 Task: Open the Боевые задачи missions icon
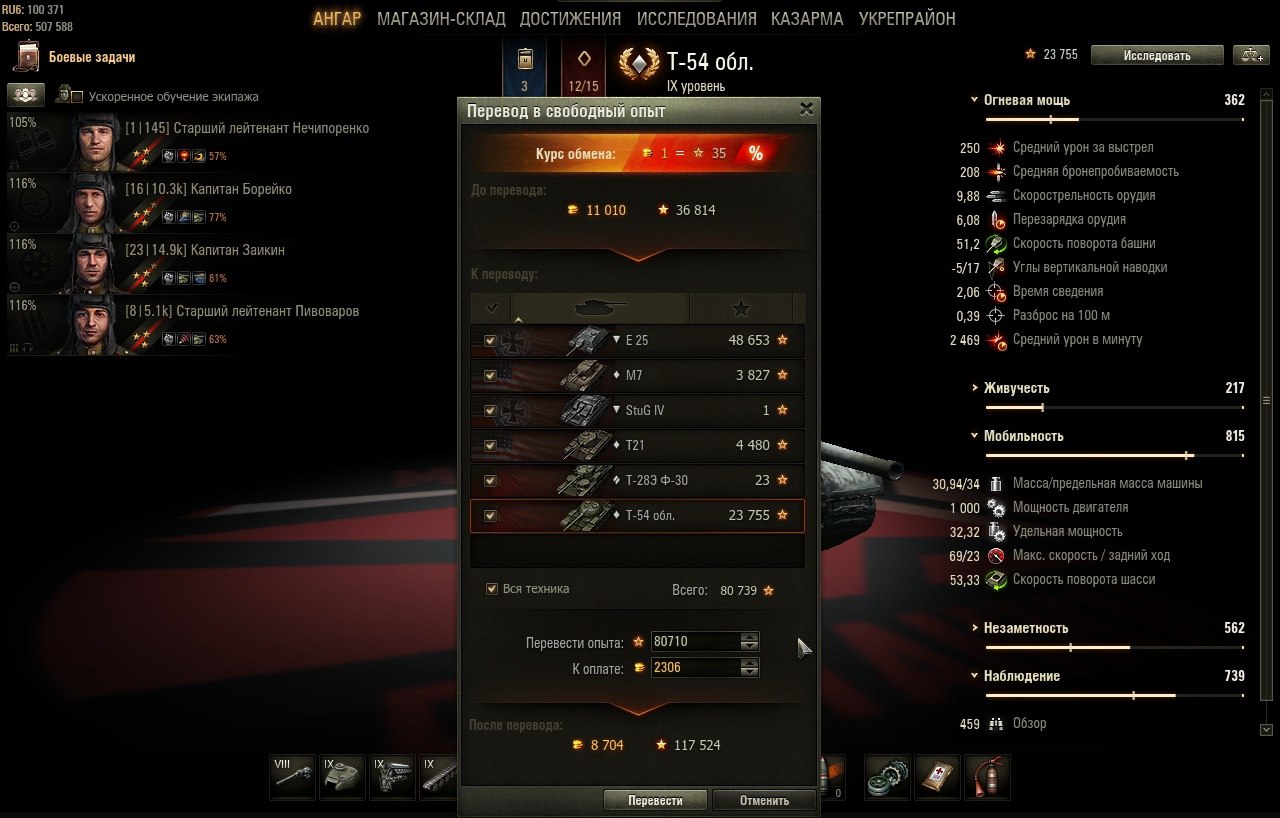(x=28, y=57)
